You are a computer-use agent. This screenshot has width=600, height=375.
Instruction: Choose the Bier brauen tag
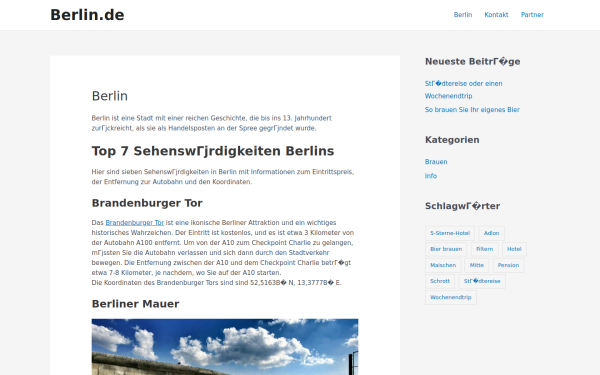(x=446, y=249)
